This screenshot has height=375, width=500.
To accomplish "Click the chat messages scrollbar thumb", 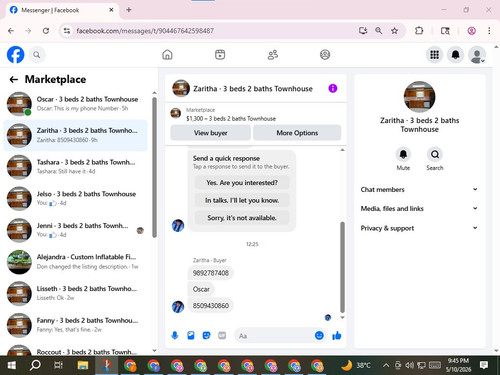I will point(342,267).
